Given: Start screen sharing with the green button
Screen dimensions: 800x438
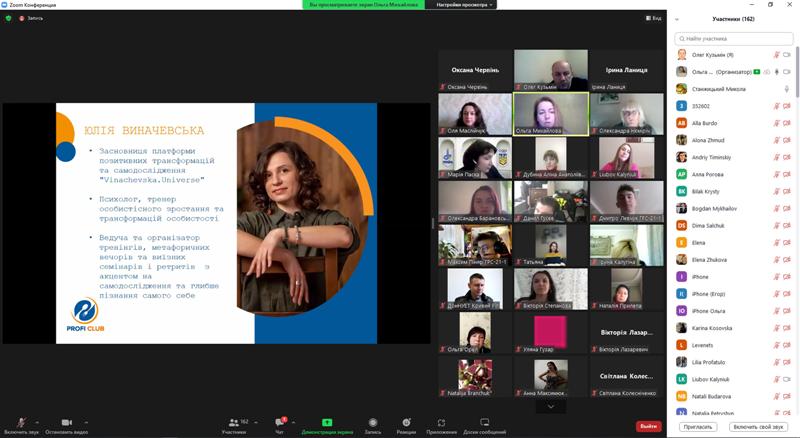Looking at the screenshot, I should click(327, 424).
